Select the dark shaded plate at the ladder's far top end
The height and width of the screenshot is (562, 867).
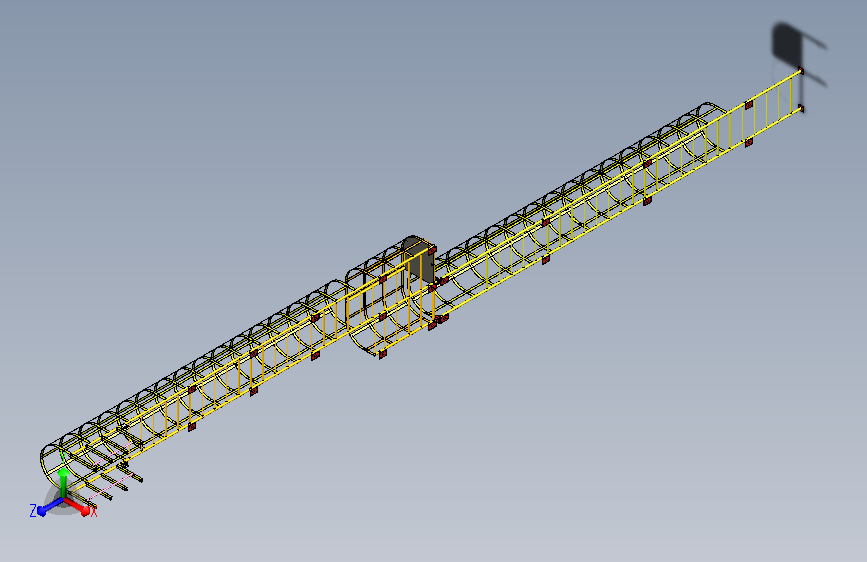click(x=786, y=44)
